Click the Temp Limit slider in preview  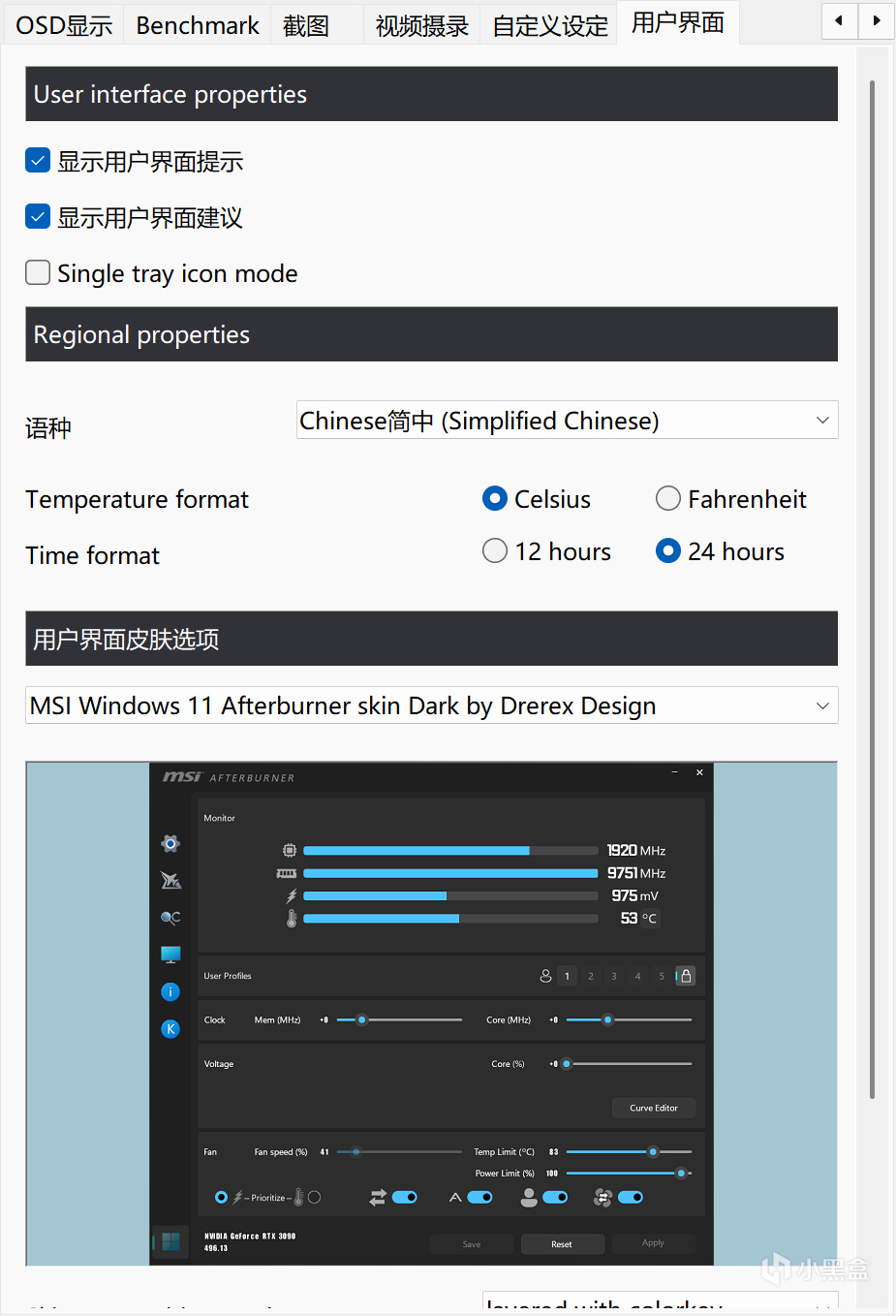pos(629,1152)
